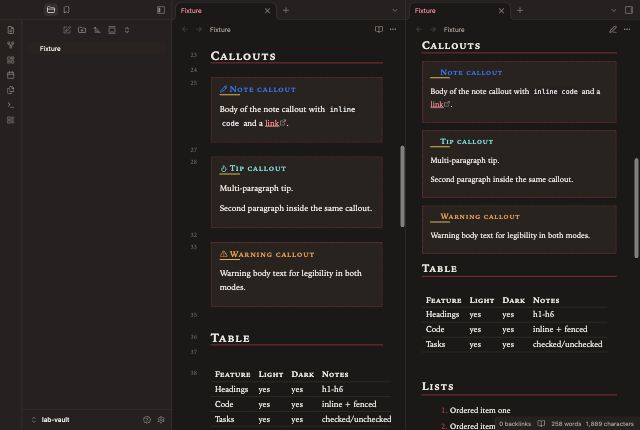Open more options in right pane
640x430 pixels.
point(627,29)
